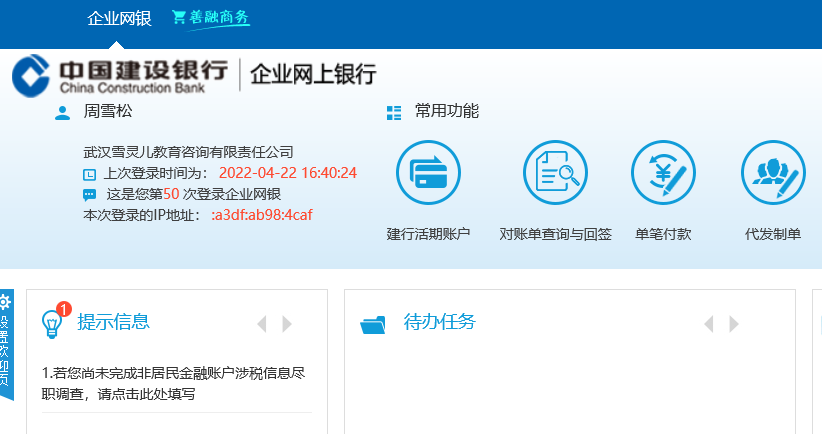Screen dimensions: 822x434
Task: Click the login count message bubble icon
Action: click(90, 195)
